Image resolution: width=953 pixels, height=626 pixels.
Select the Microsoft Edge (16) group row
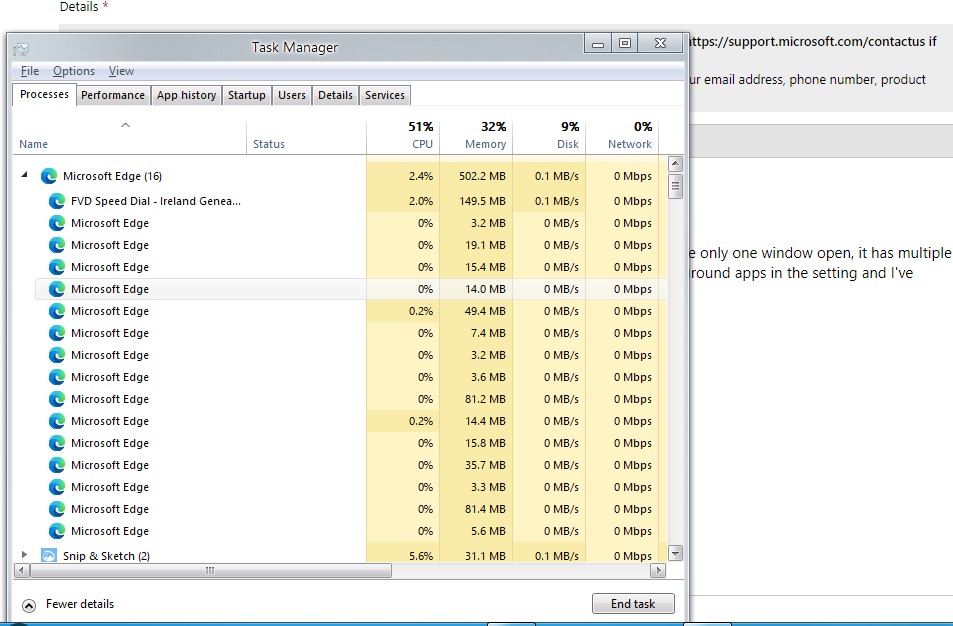tap(340, 176)
